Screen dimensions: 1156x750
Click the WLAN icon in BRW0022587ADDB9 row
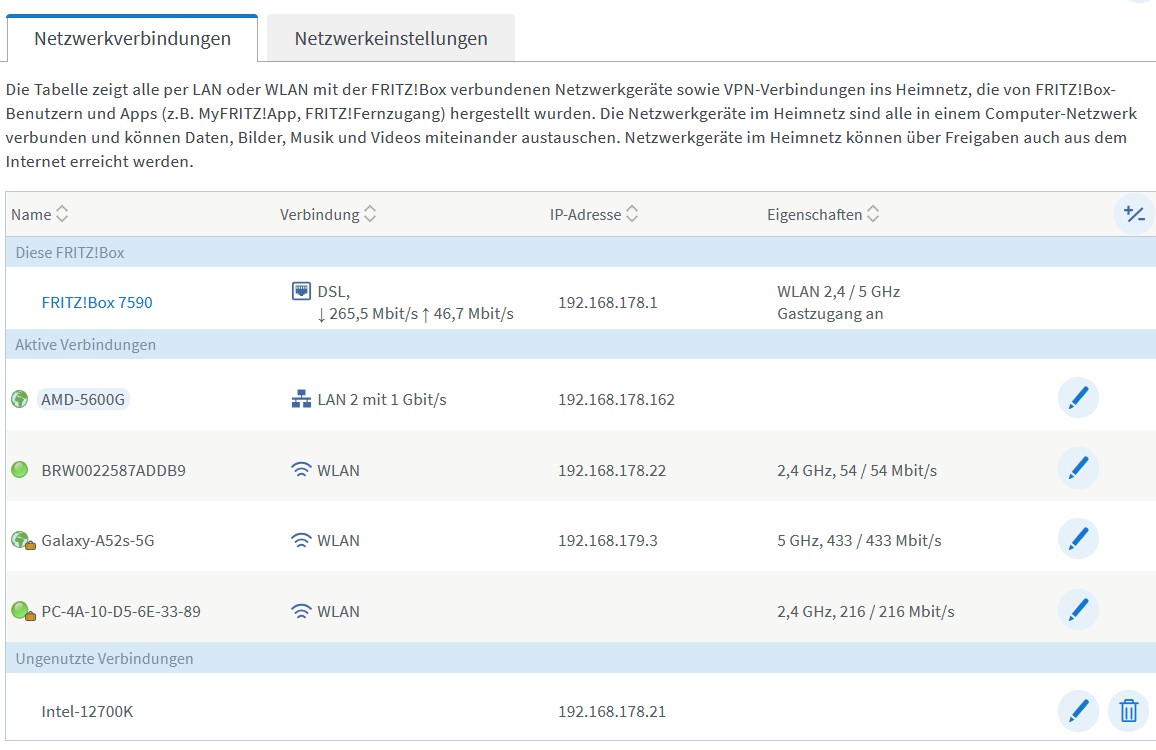pos(301,470)
